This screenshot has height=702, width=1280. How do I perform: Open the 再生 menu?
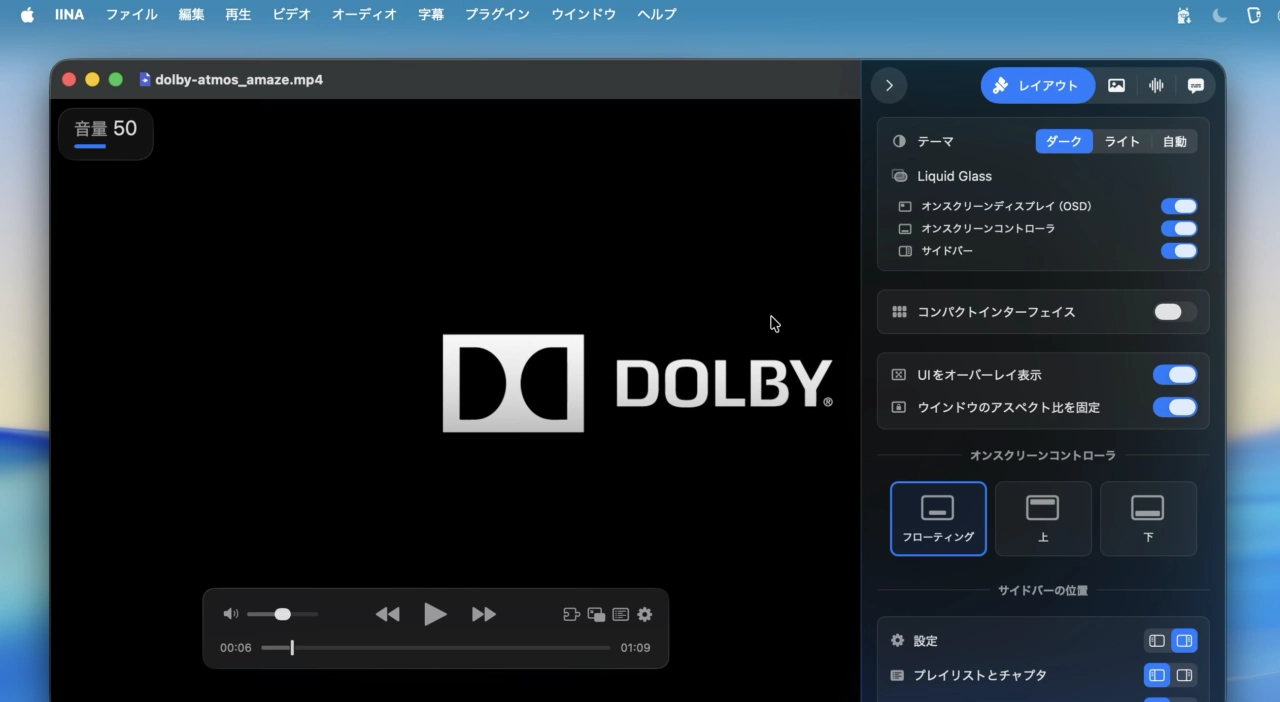[238, 15]
